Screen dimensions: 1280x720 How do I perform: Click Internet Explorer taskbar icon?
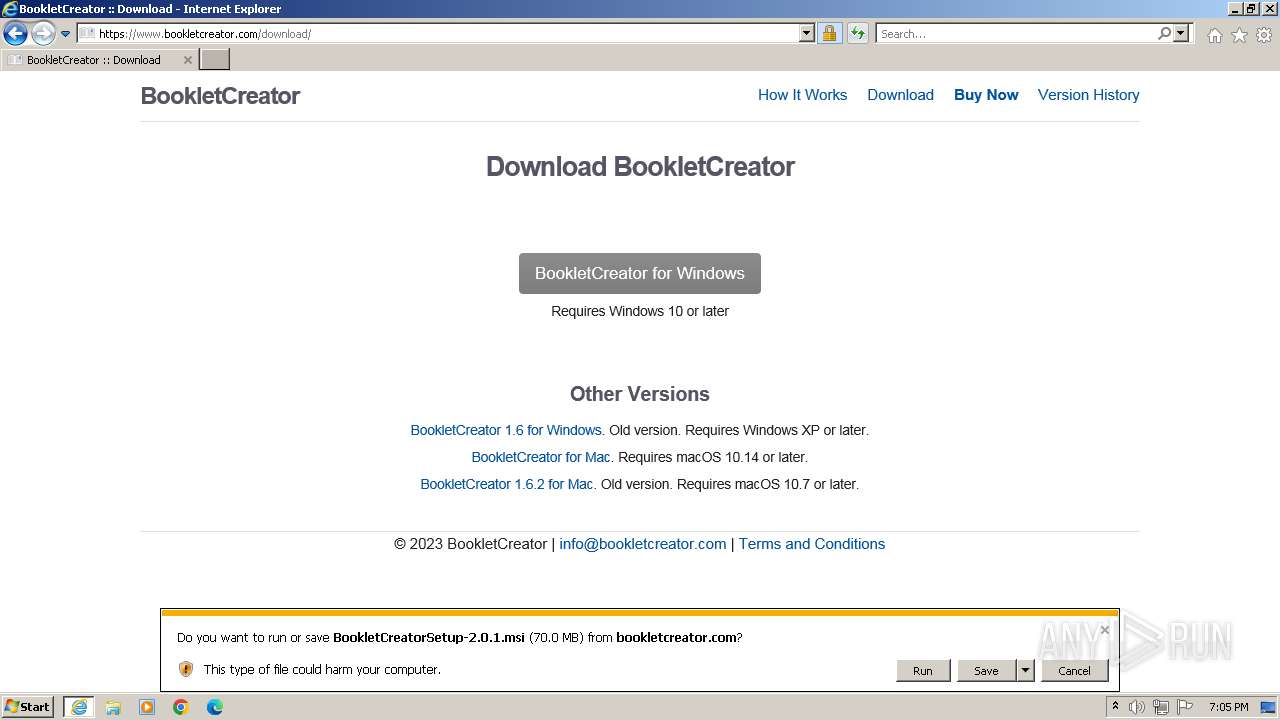(x=79, y=707)
